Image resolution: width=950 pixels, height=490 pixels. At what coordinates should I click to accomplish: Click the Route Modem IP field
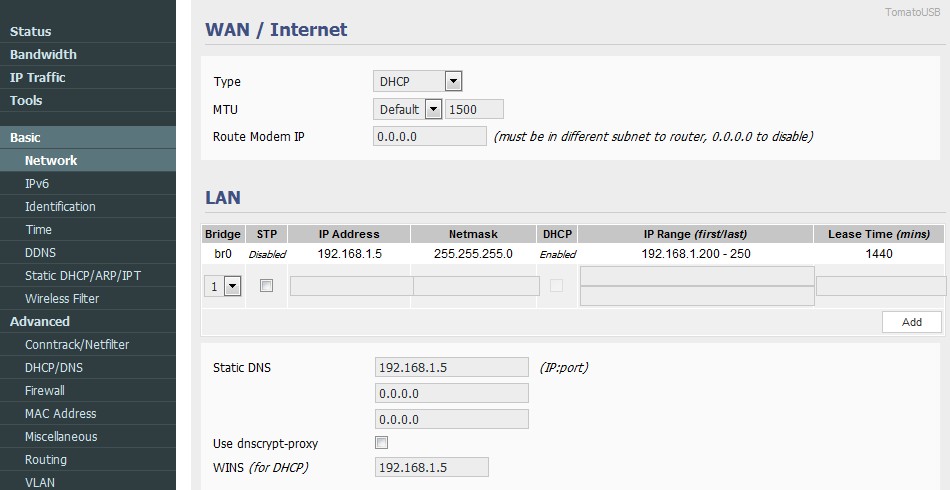[429, 136]
